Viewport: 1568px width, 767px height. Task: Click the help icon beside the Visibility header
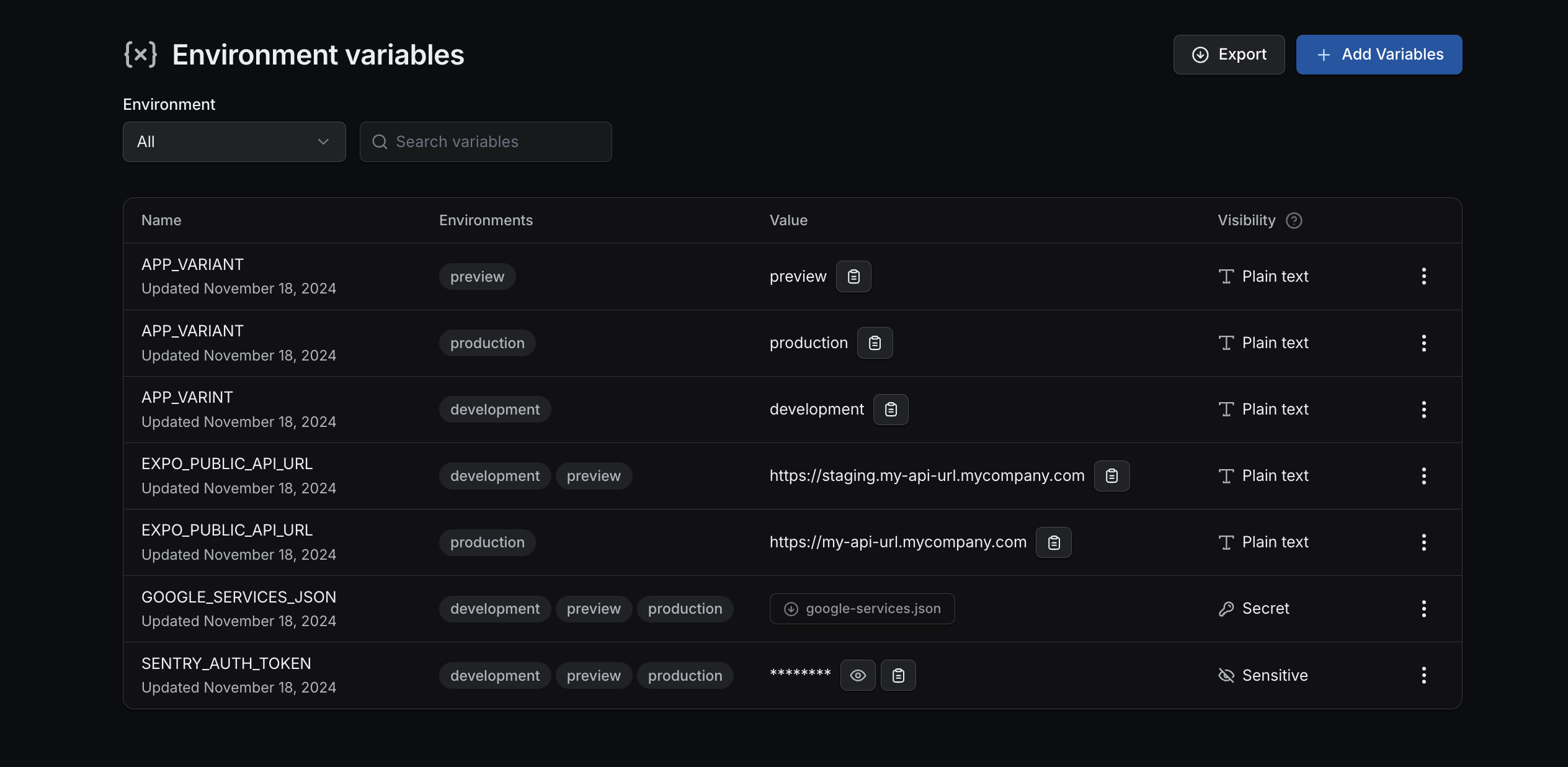pos(1294,220)
